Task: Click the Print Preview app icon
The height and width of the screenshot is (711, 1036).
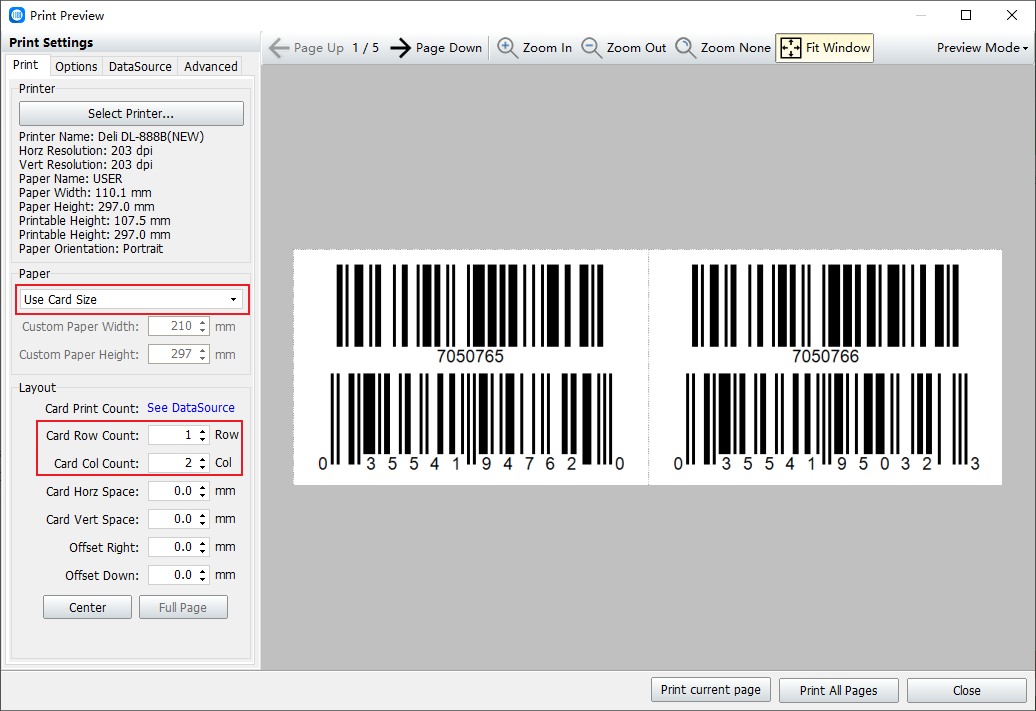Action: point(17,15)
